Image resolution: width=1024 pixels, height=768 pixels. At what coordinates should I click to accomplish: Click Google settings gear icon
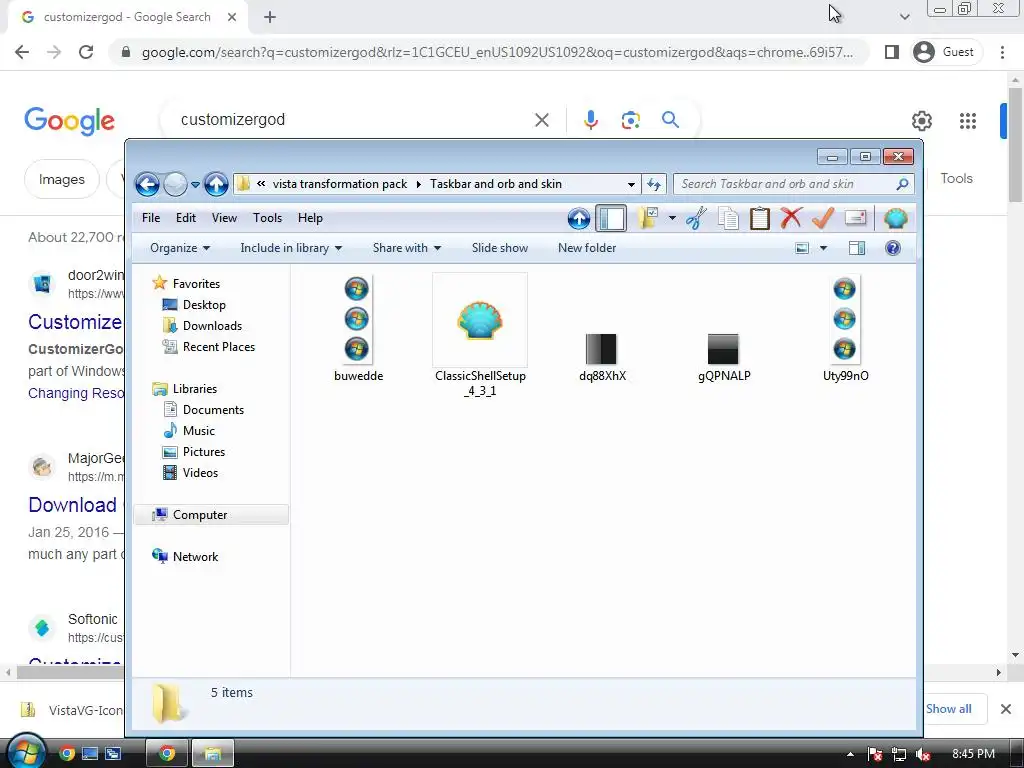click(x=921, y=121)
